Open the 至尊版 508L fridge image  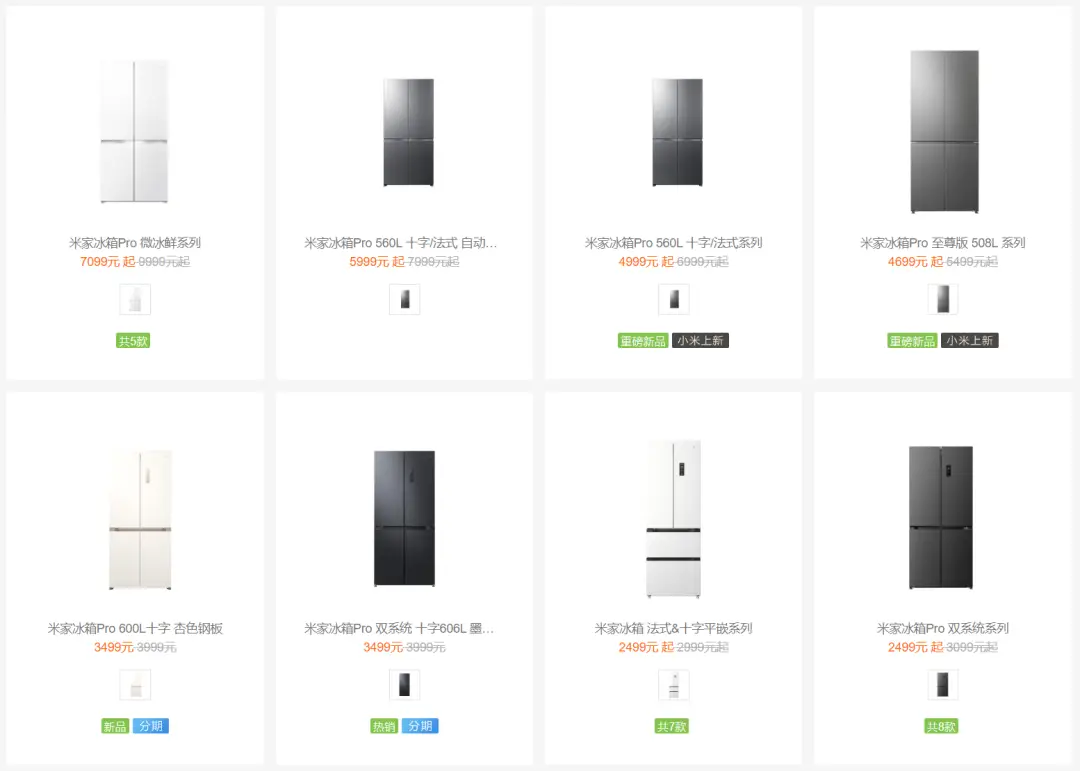coord(944,132)
